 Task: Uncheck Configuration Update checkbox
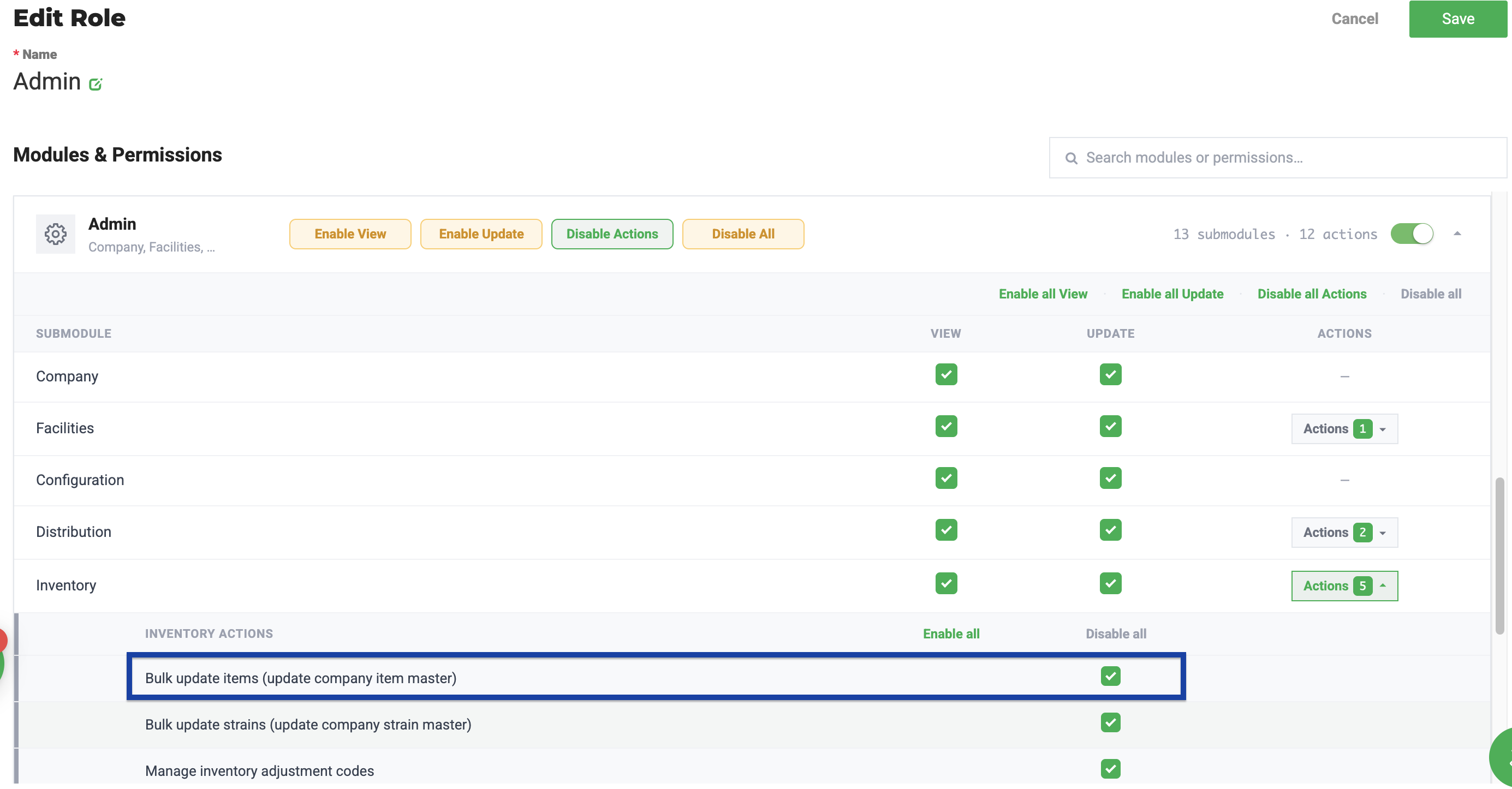coord(1110,478)
